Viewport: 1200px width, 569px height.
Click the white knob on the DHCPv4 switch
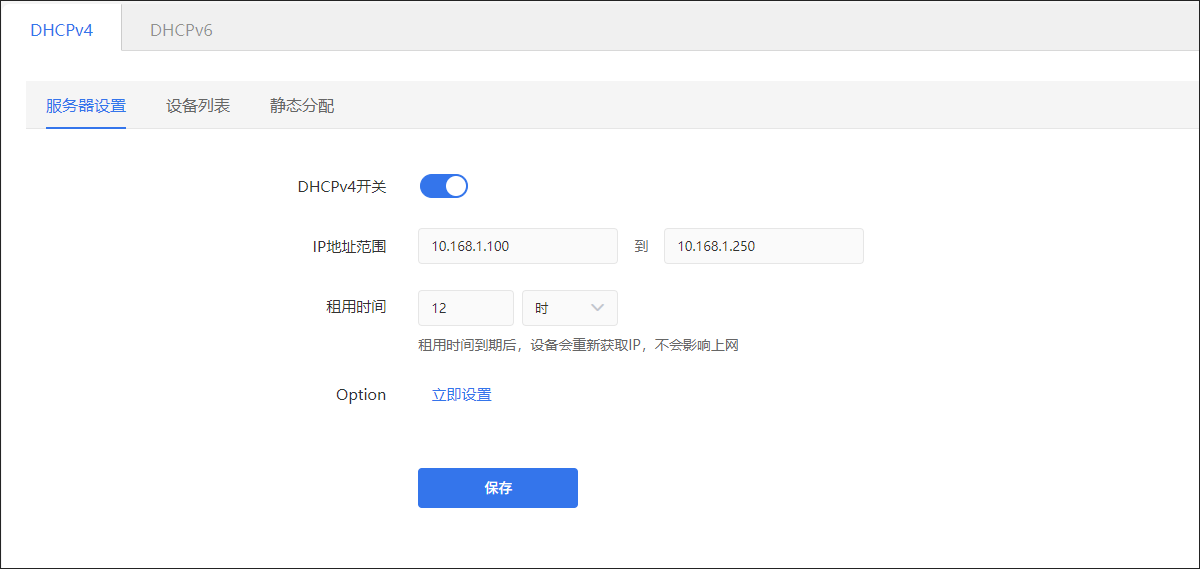pos(455,186)
